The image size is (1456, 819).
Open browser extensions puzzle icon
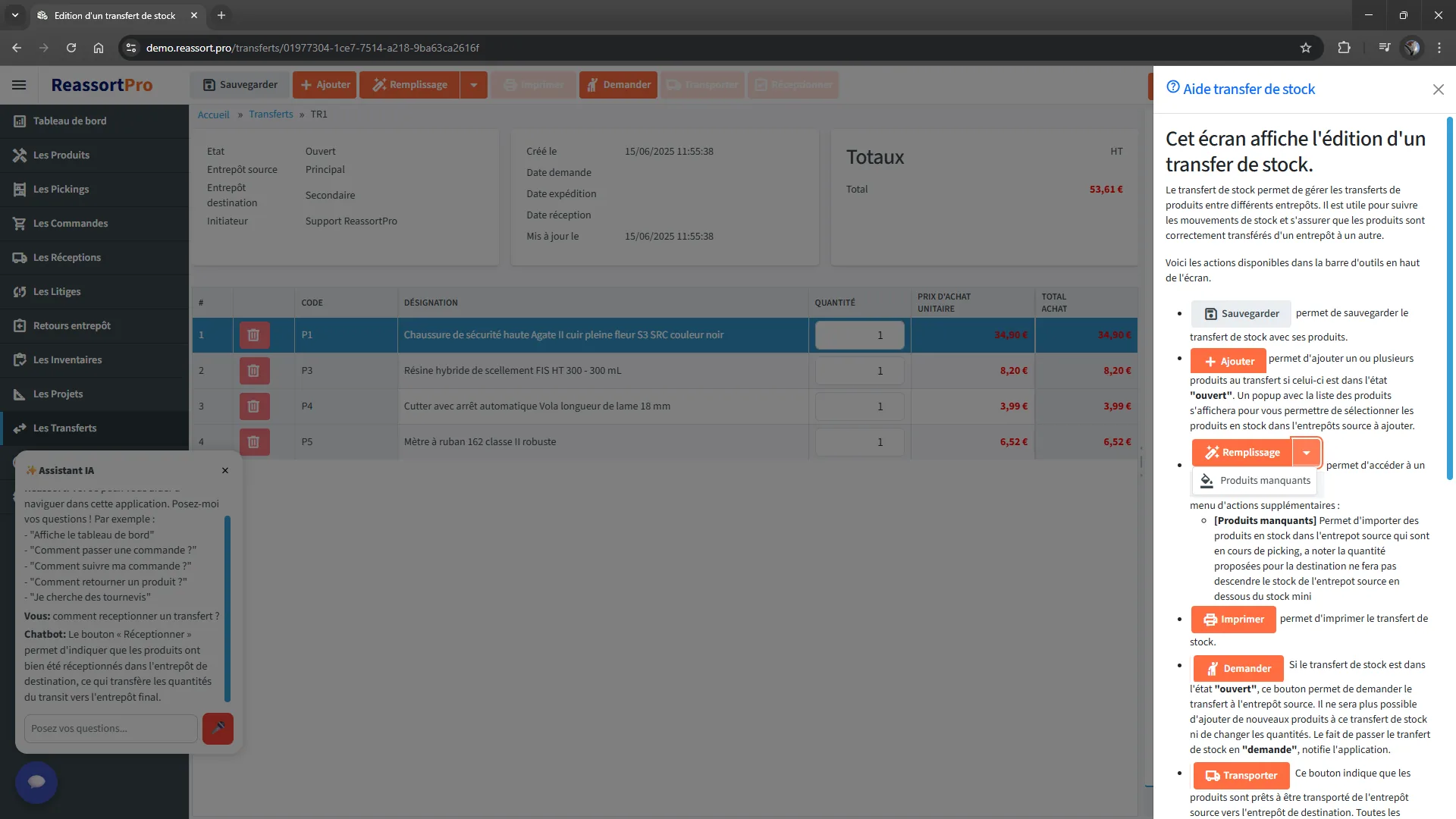pos(1344,48)
